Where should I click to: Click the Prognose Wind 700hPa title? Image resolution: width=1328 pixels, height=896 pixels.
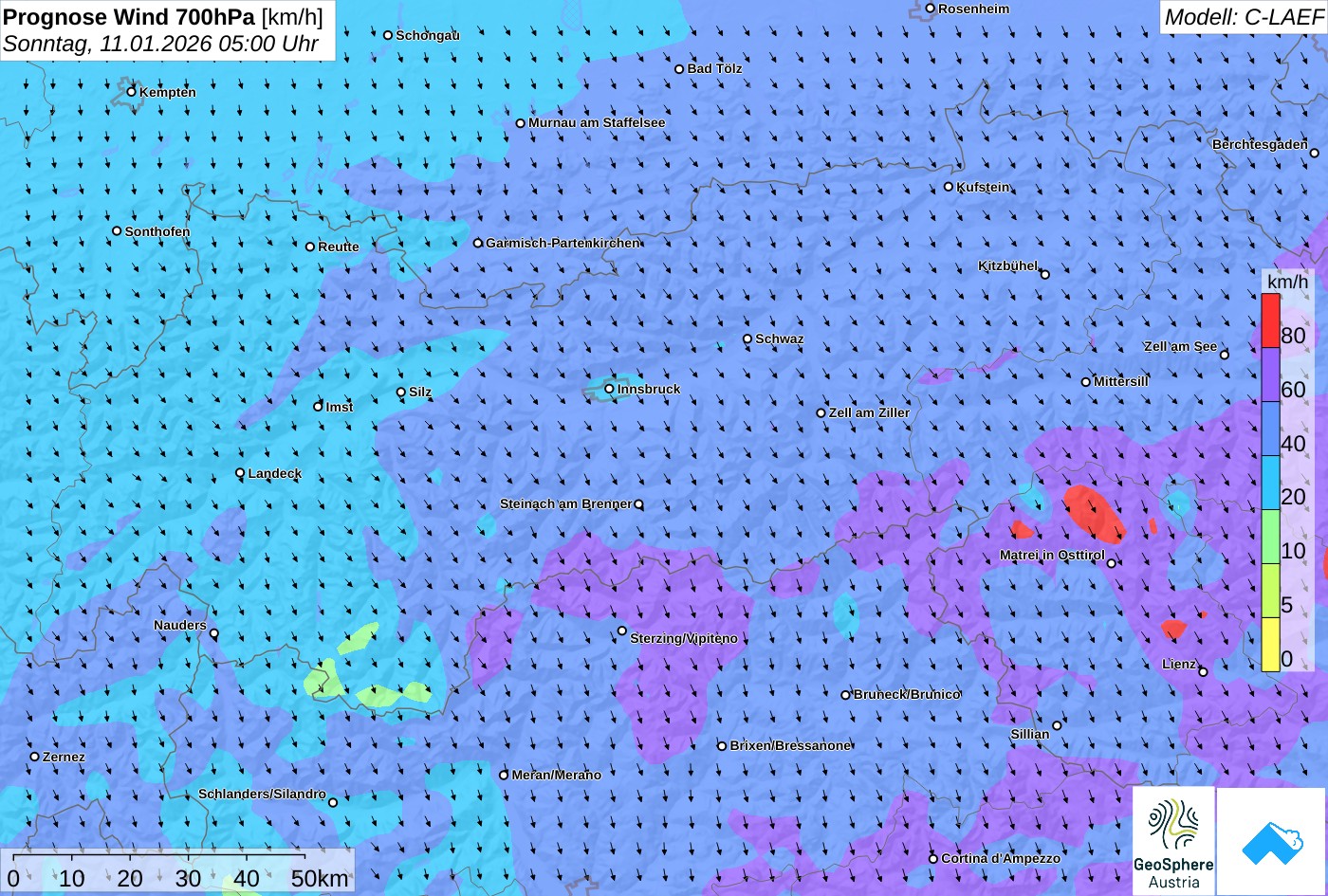coord(129,16)
